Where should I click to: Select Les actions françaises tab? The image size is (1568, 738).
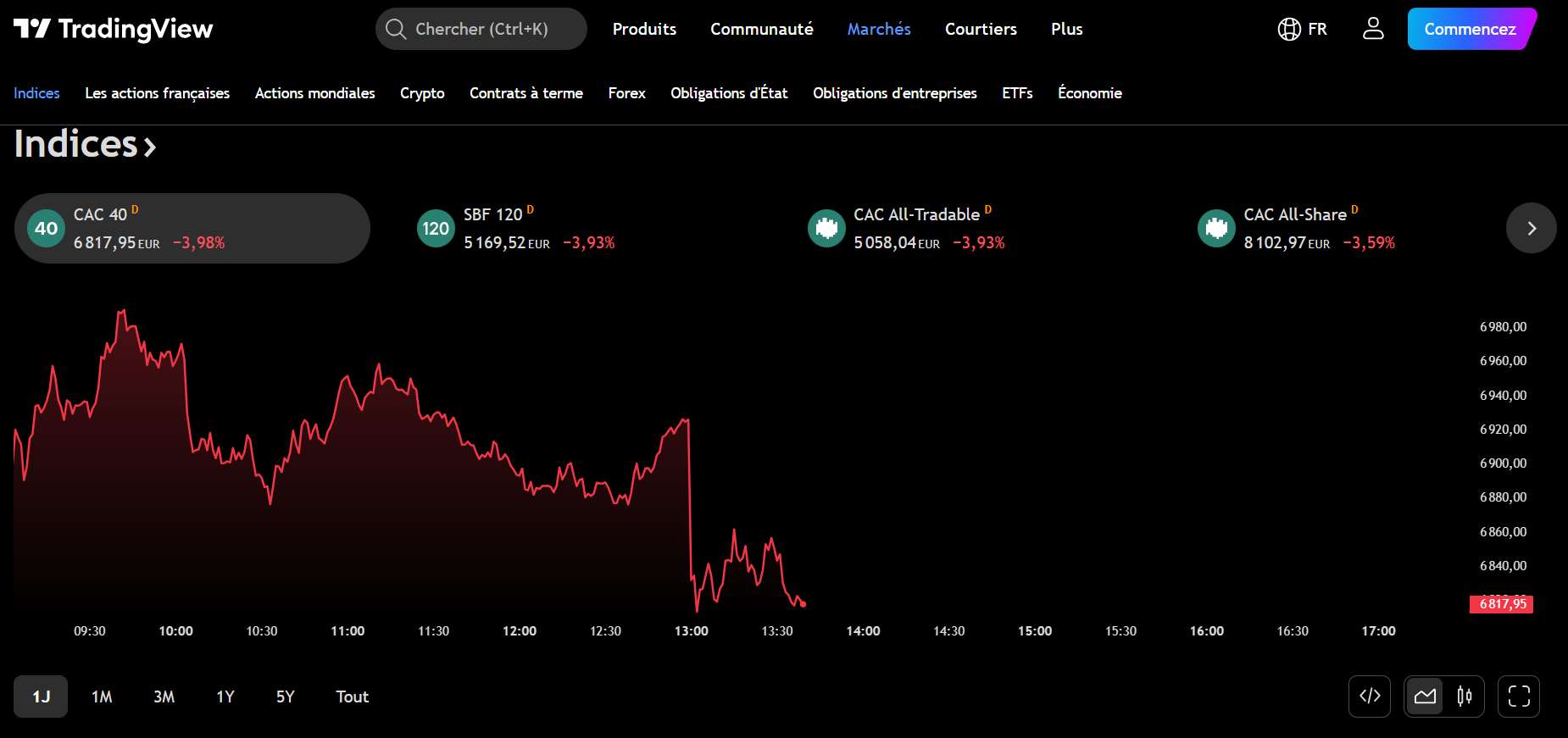pos(158,93)
